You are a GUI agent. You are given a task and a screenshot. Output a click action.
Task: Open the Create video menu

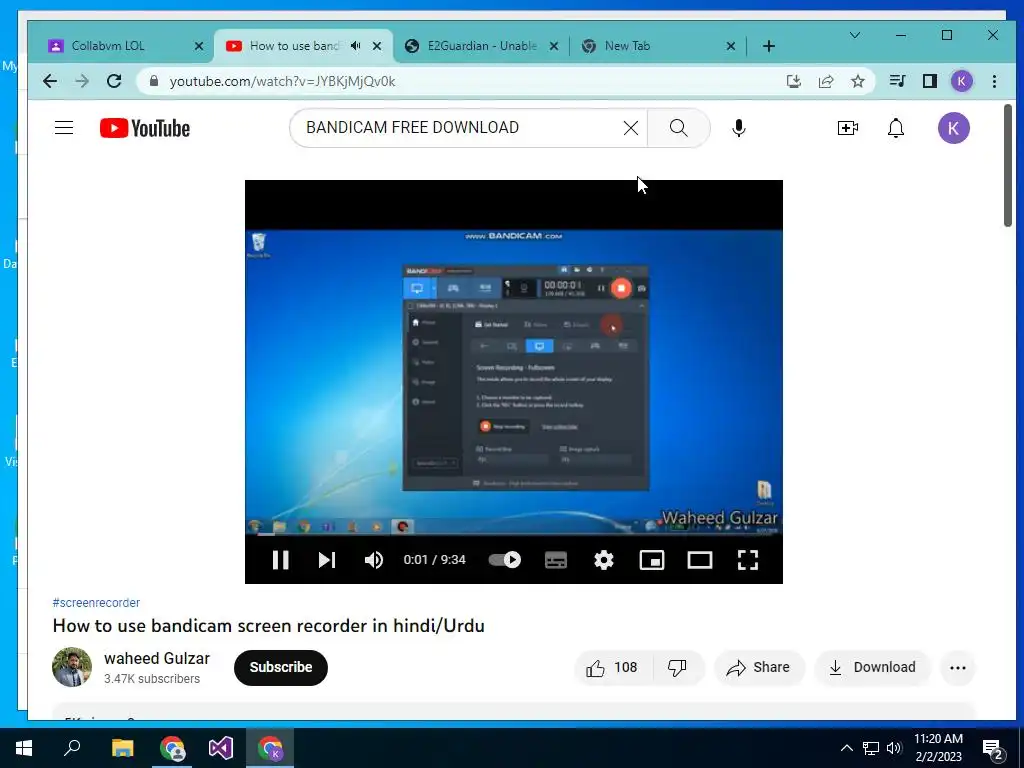(848, 128)
